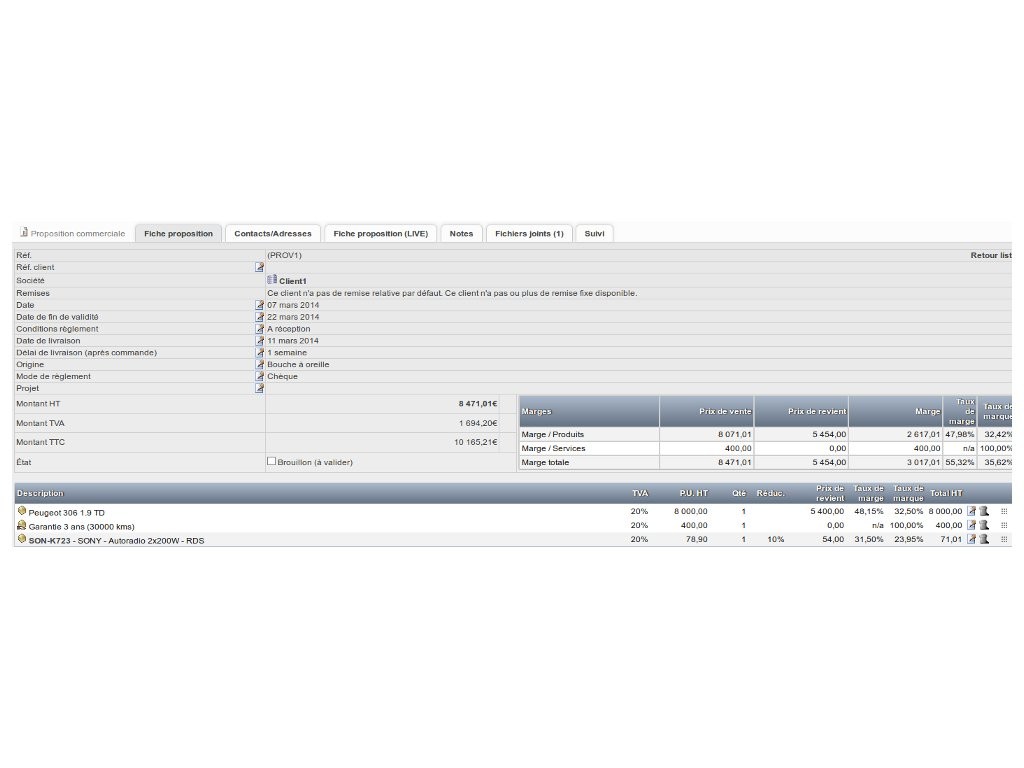Click the A réception payment term
This screenshot has width=1024, height=768.
[289, 329]
